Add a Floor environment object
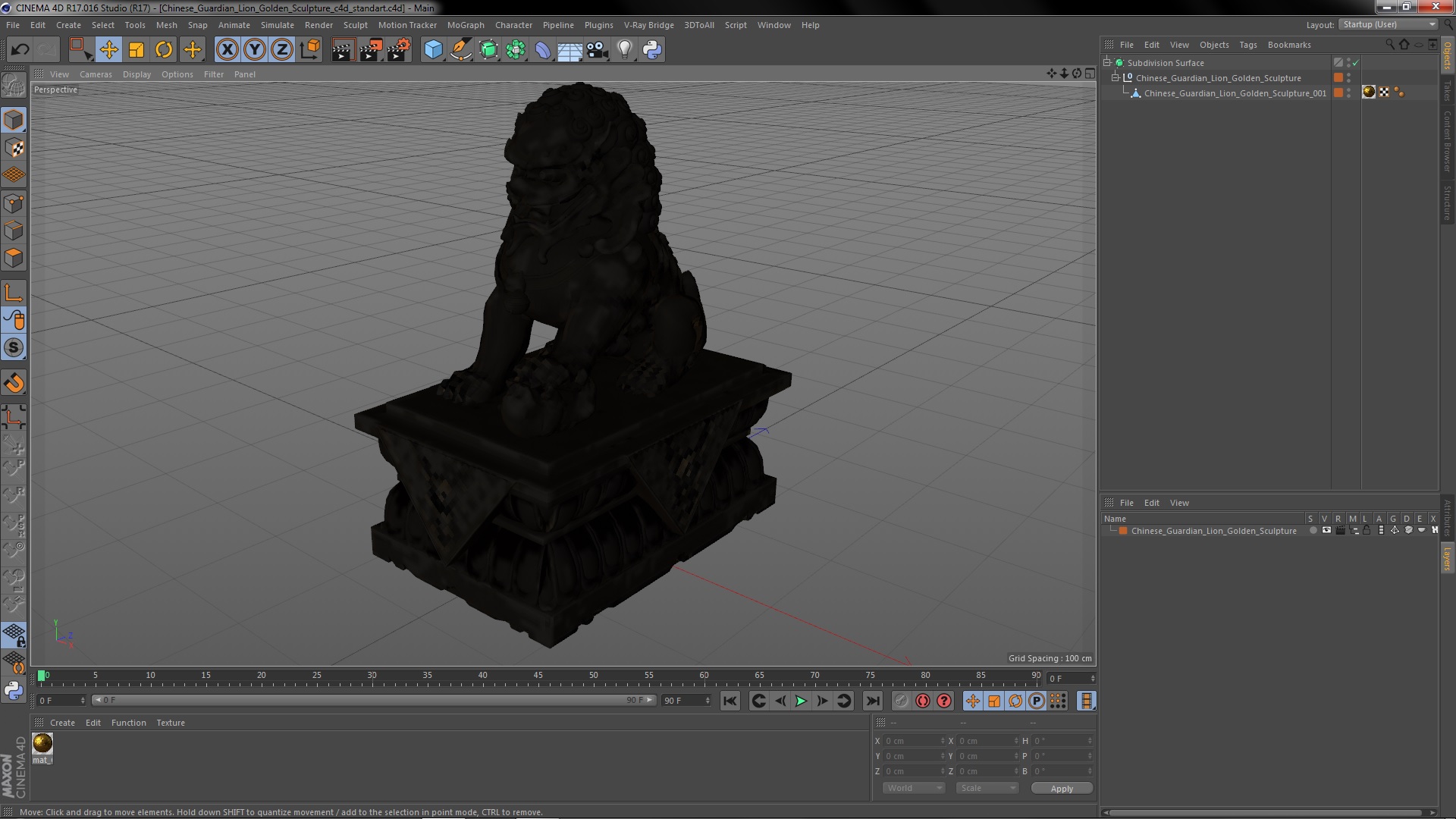The image size is (1456, 819). (570, 50)
